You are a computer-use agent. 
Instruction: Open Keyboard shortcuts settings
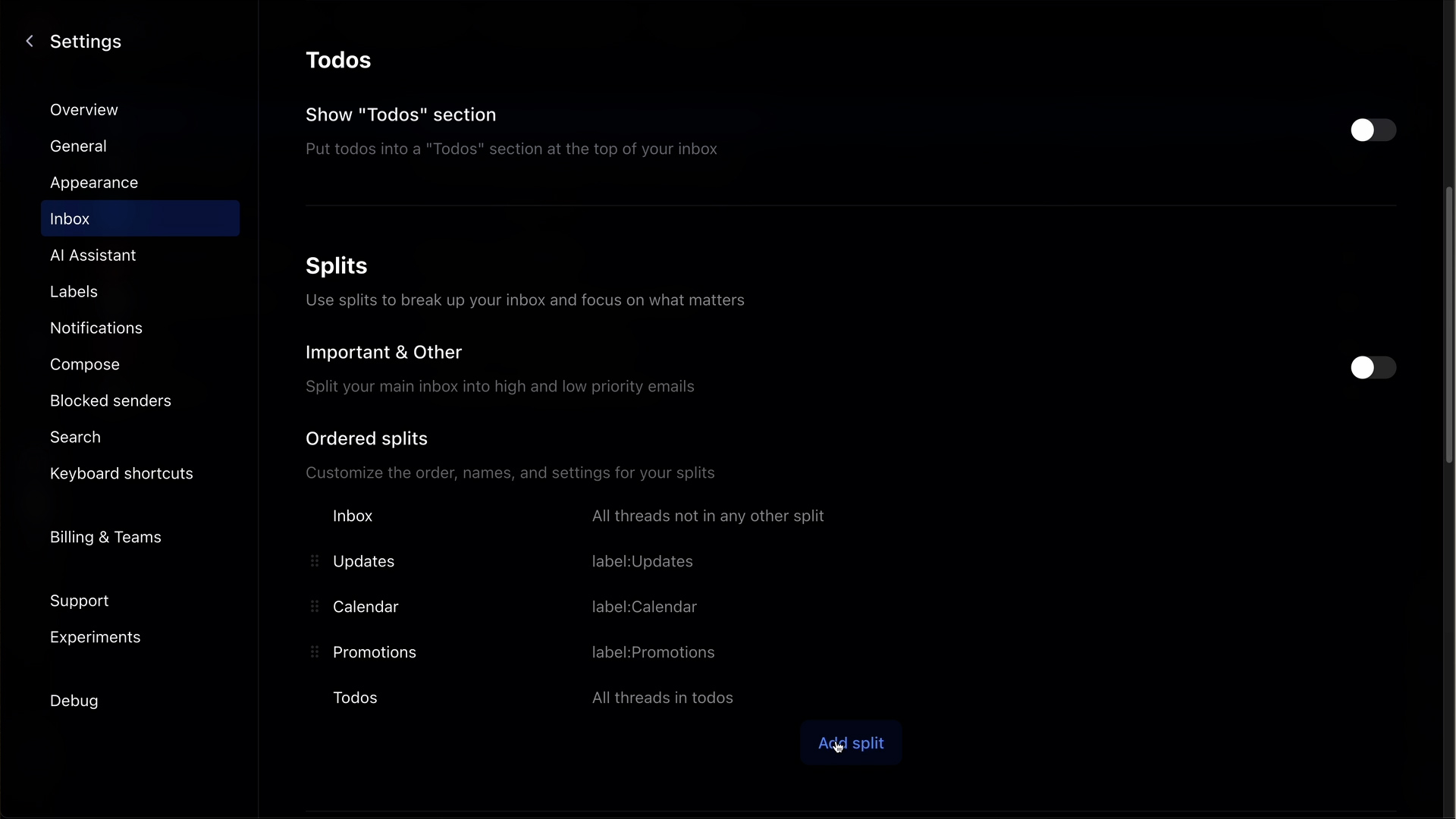click(x=121, y=473)
